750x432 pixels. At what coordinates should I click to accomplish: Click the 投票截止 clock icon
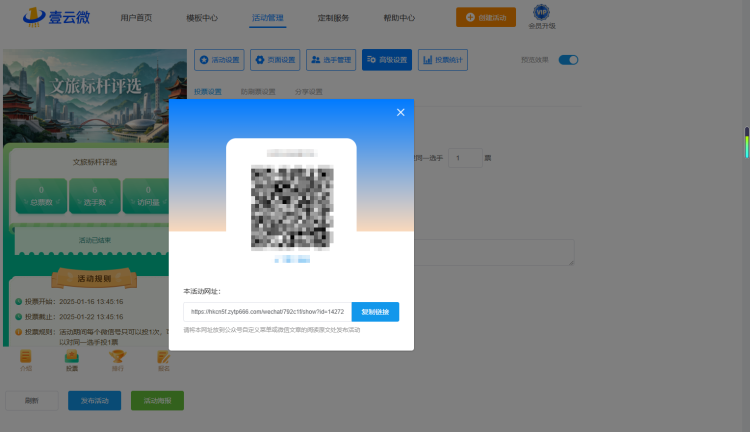[18, 317]
